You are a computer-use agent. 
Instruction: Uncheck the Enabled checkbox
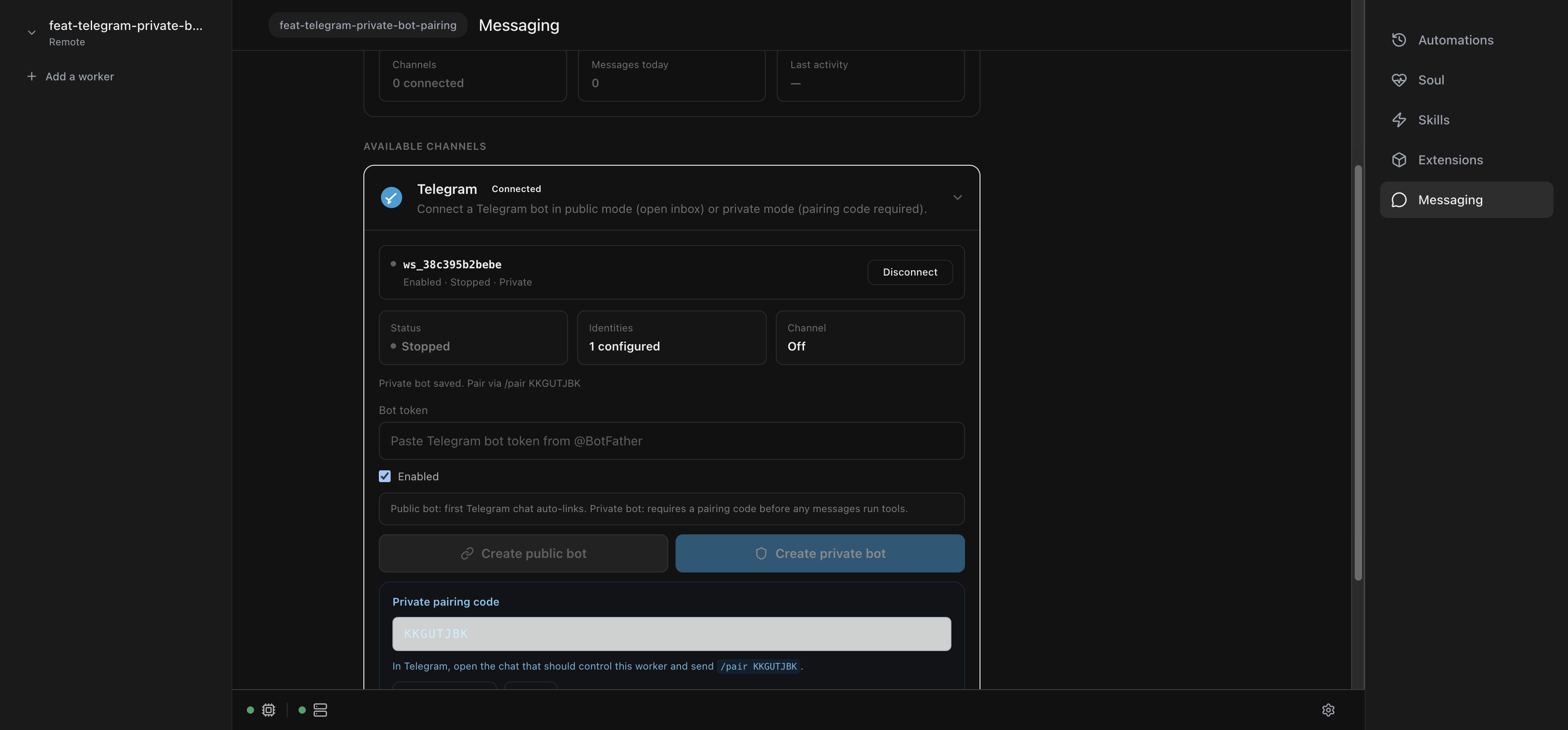(385, 476)
